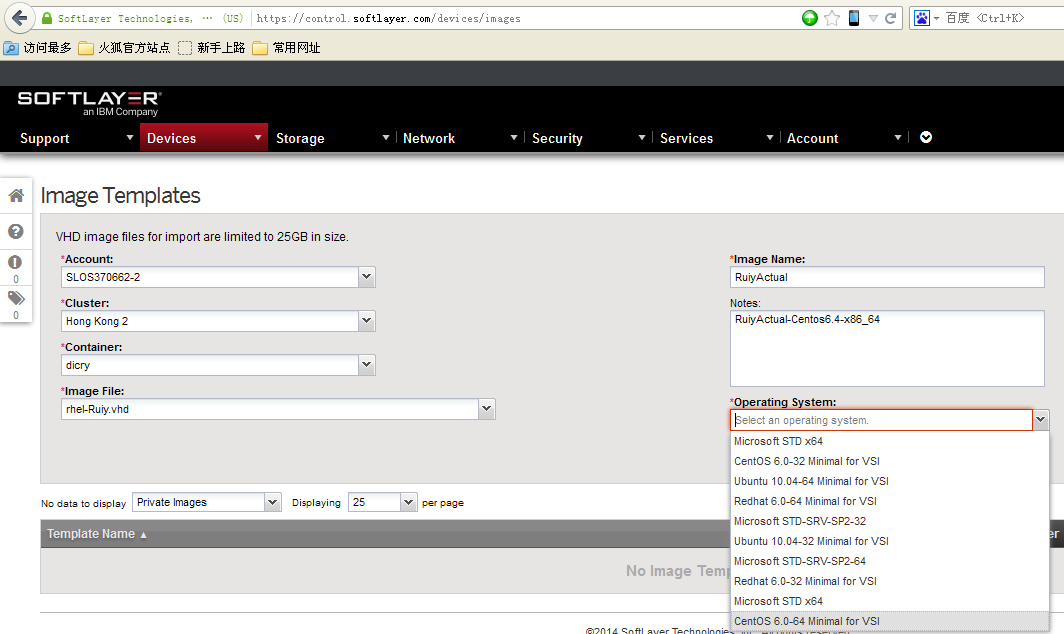Open the 火狐官方站点 bookmark folder
The height and width of the screenshot is (634, 1064).
[124, 48]
